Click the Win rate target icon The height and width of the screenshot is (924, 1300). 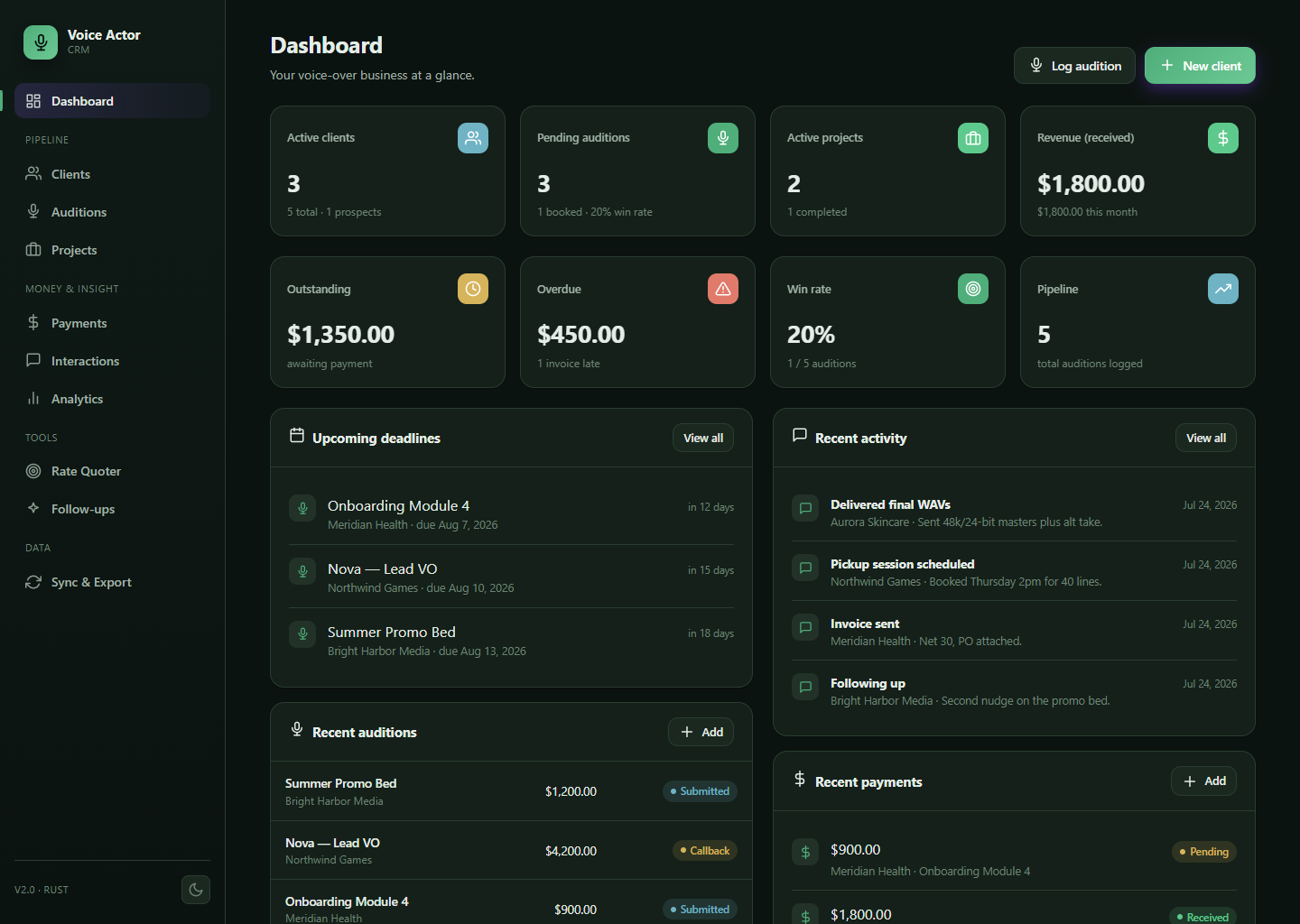pyautogui.click(x=973, y=289)
